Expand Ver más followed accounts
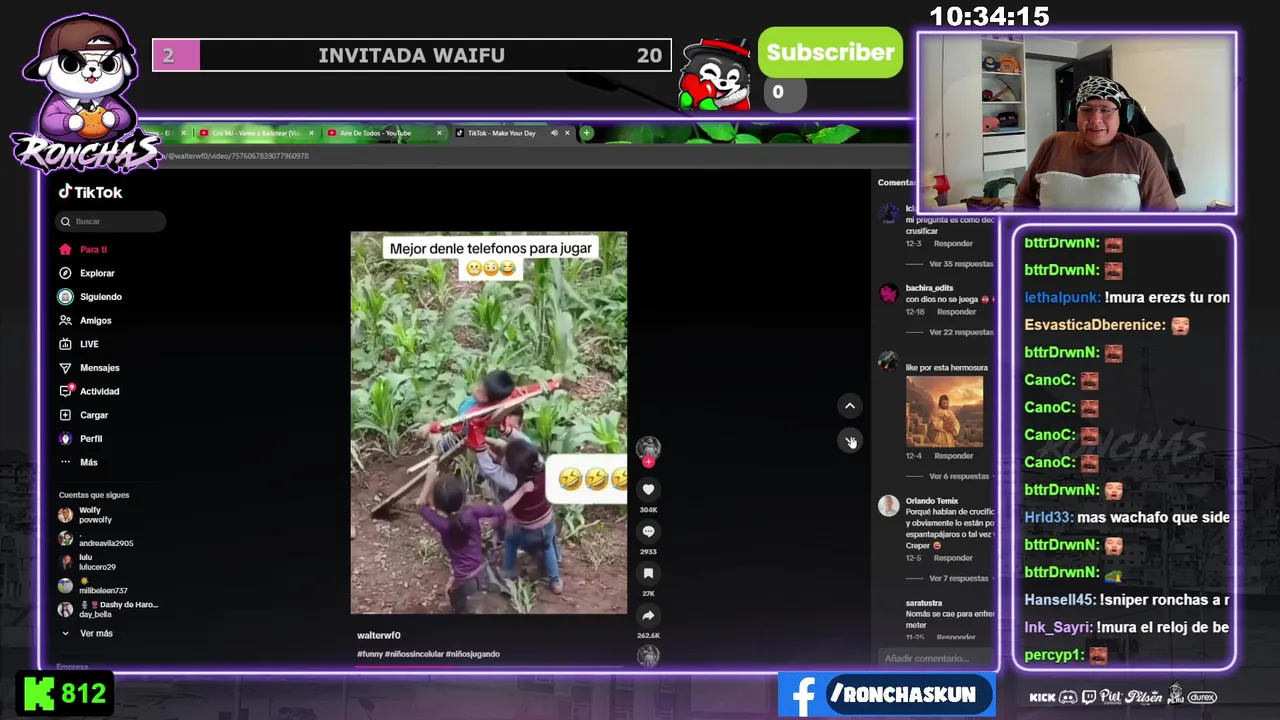 click(x=88, y=633)
